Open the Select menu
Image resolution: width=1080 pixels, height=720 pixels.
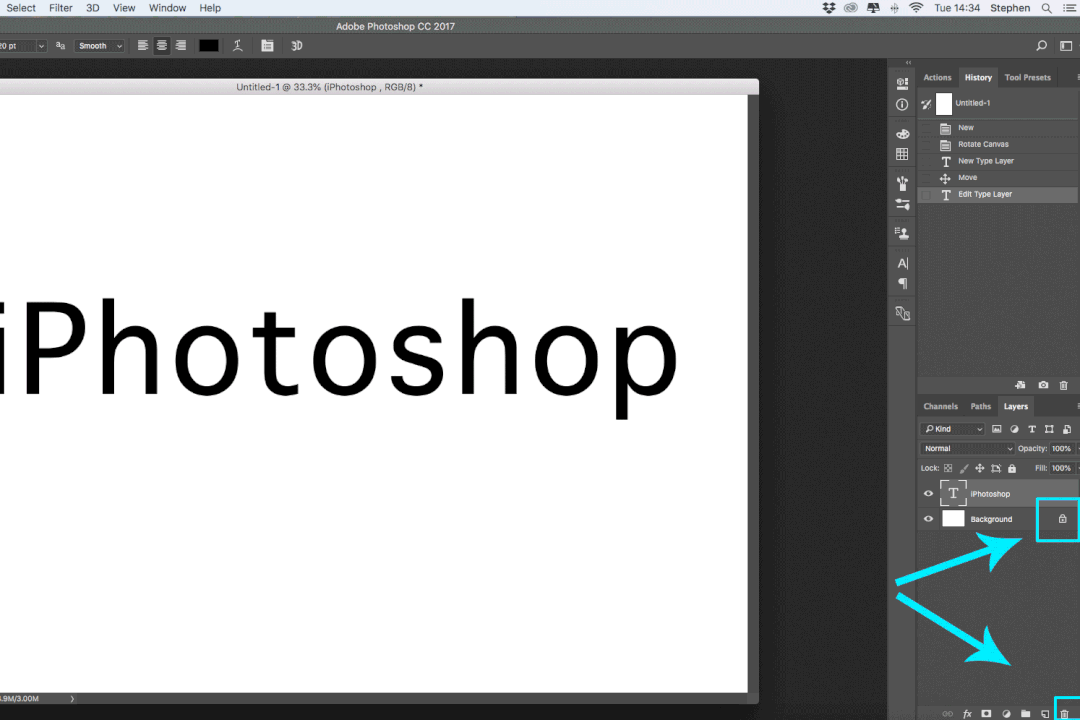[x=21, y=8]
